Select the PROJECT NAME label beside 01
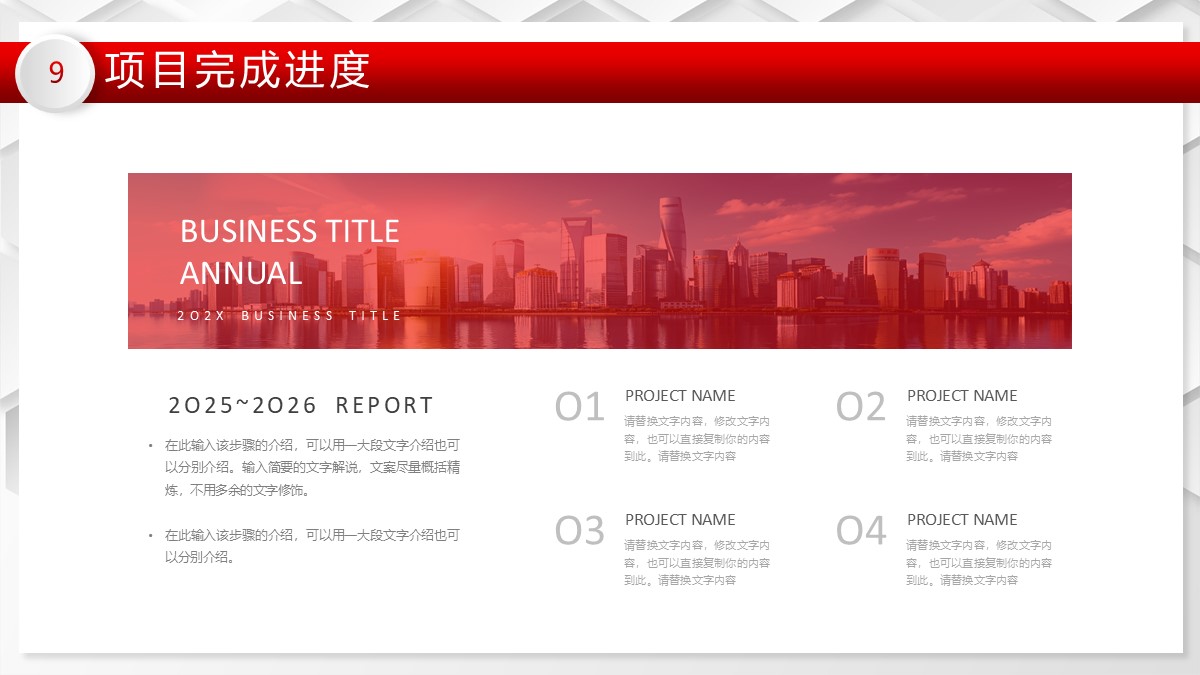 [680, 396]
